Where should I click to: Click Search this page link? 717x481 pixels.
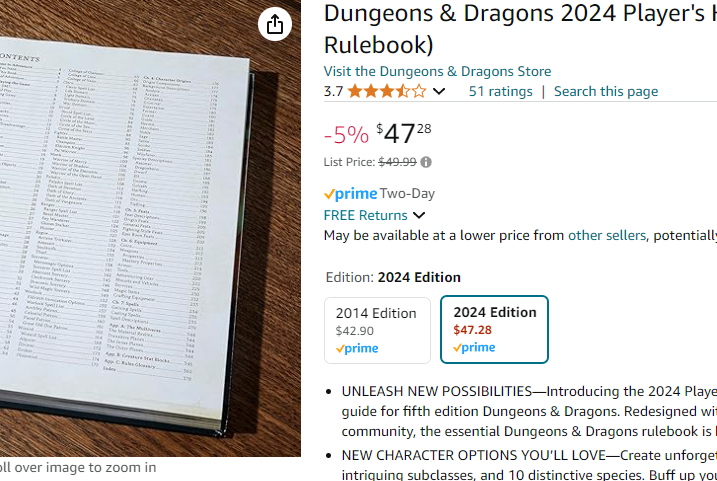[x=606, y=91]
